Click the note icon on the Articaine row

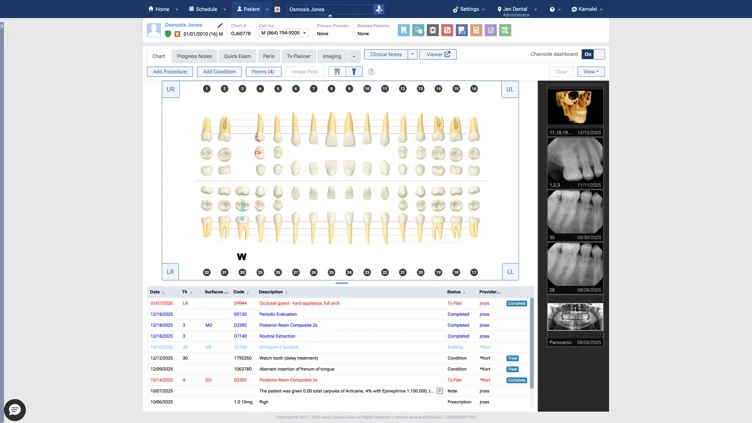439,391
